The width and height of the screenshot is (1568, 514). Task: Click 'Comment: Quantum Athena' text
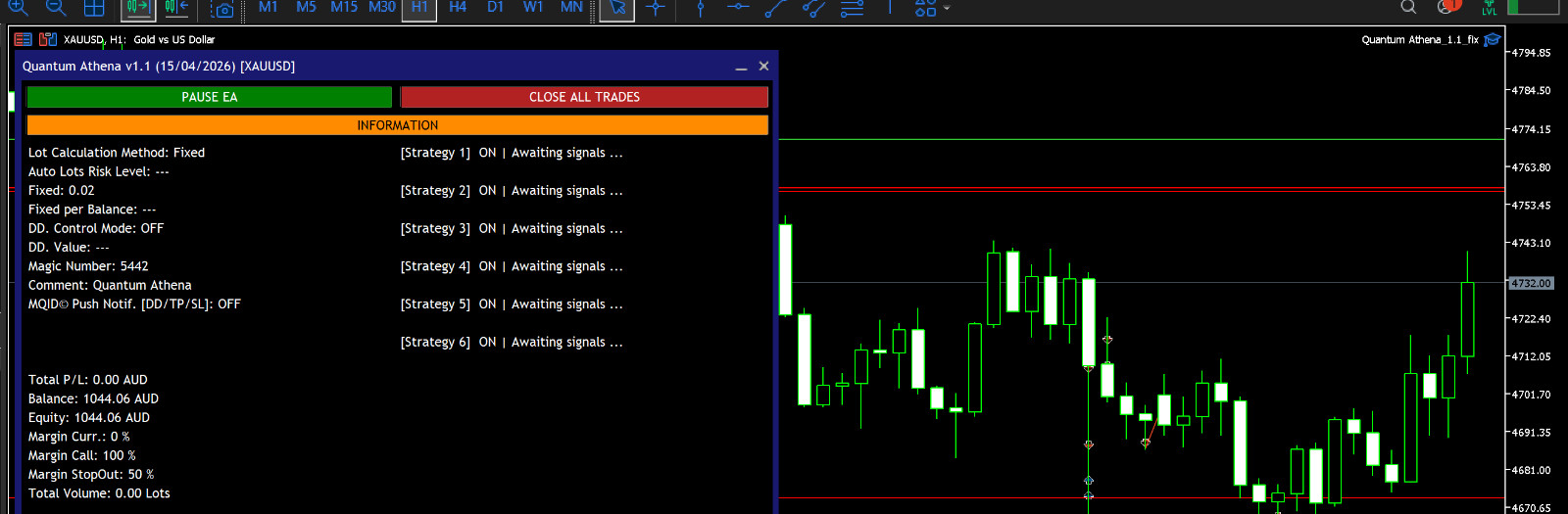[110, 286]
